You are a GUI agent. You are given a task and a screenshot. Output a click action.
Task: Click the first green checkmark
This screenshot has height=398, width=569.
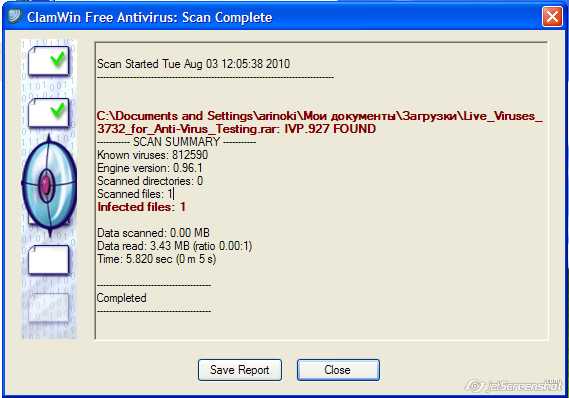tap(58, 58)
